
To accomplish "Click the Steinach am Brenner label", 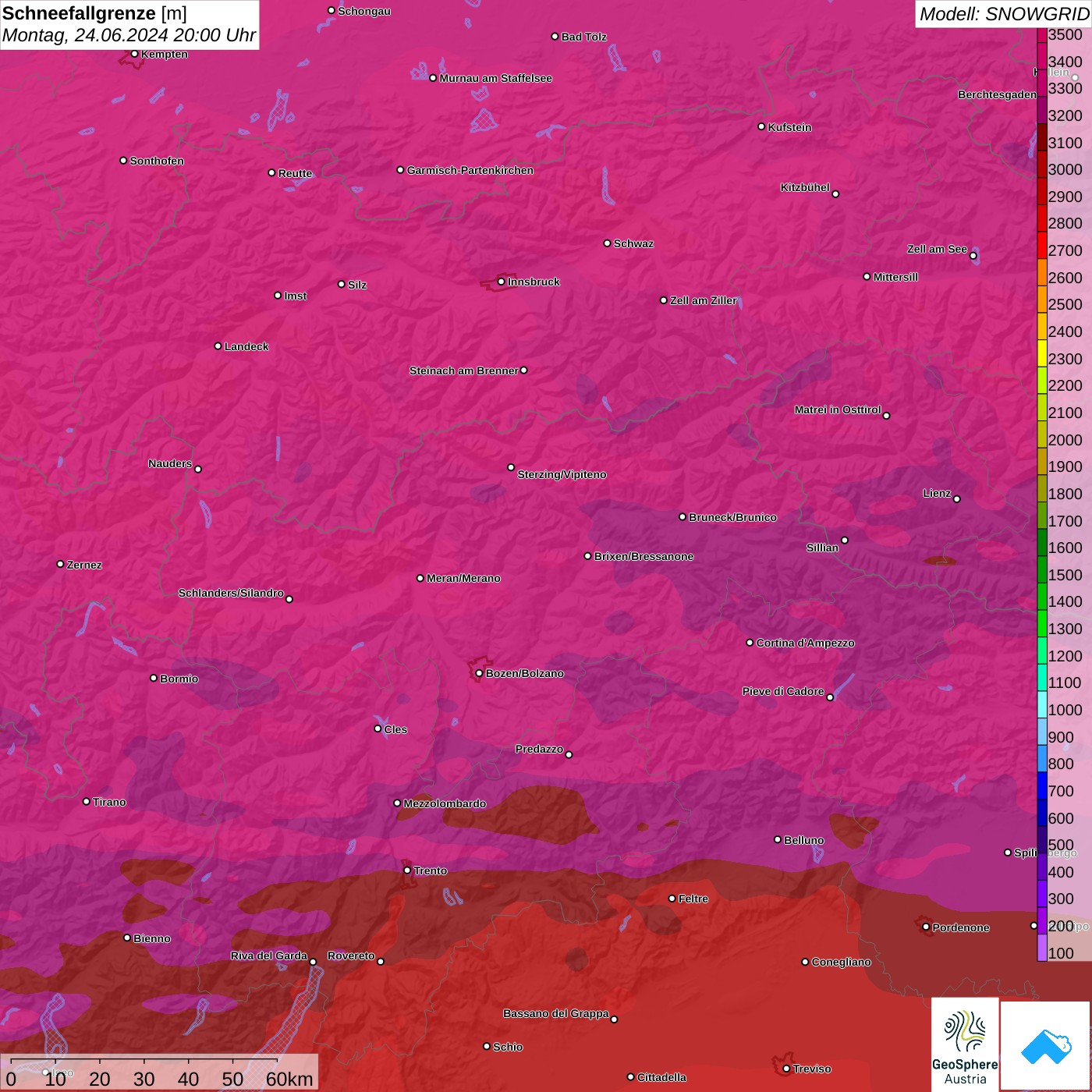I will [x=464, y=370].
